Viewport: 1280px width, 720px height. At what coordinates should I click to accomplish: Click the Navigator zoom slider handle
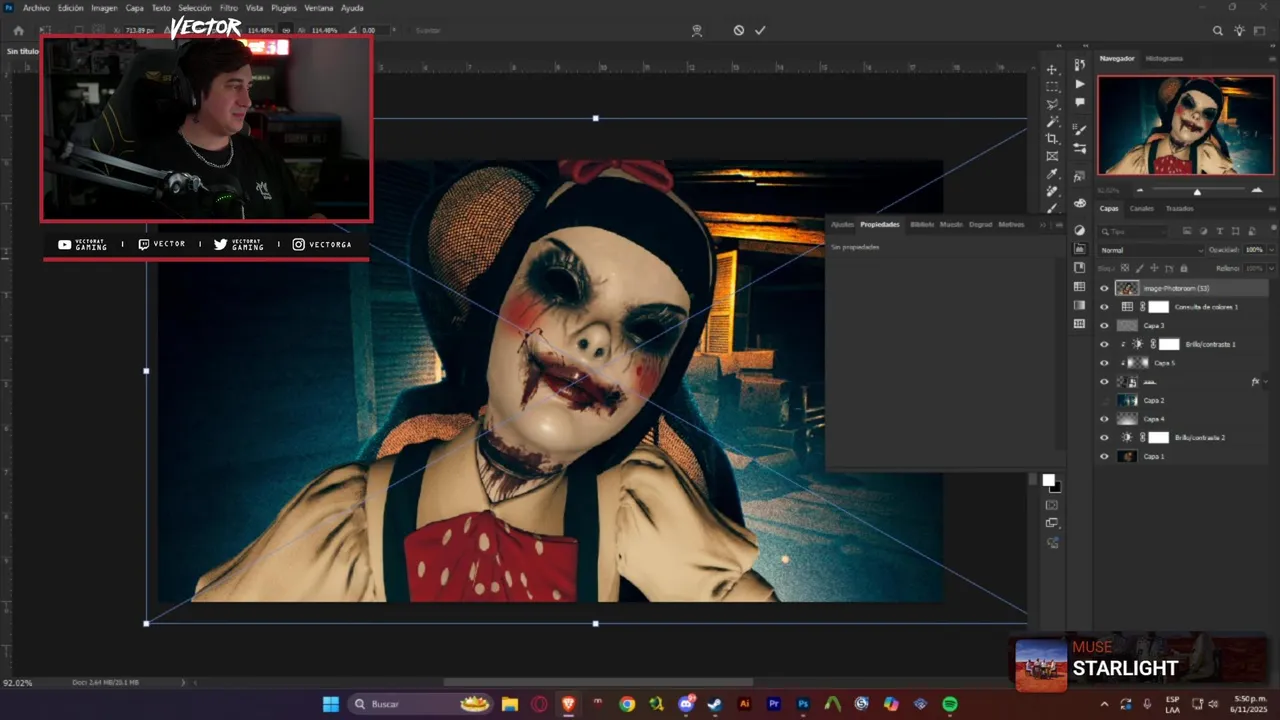[1197, 191]
